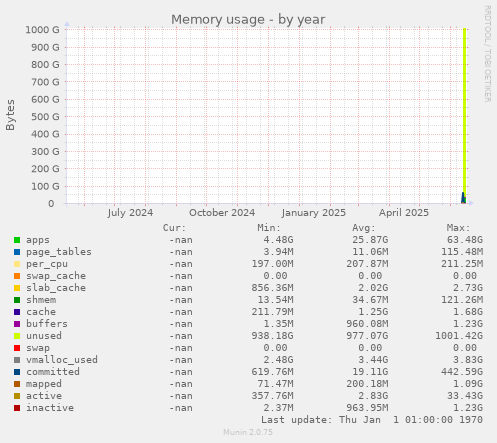Click the per_cpu min value 197.00M
Screen dimensions: 497x443
272,264
